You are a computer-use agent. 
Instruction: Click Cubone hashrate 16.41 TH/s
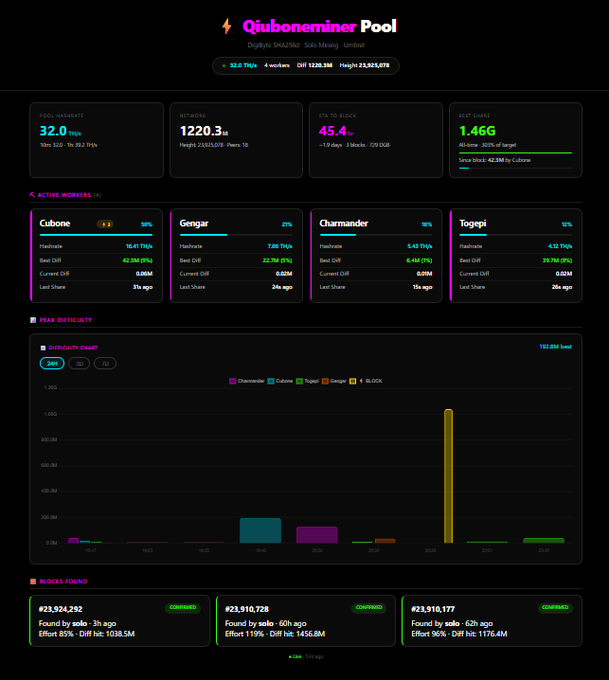[x=139, y=246]
